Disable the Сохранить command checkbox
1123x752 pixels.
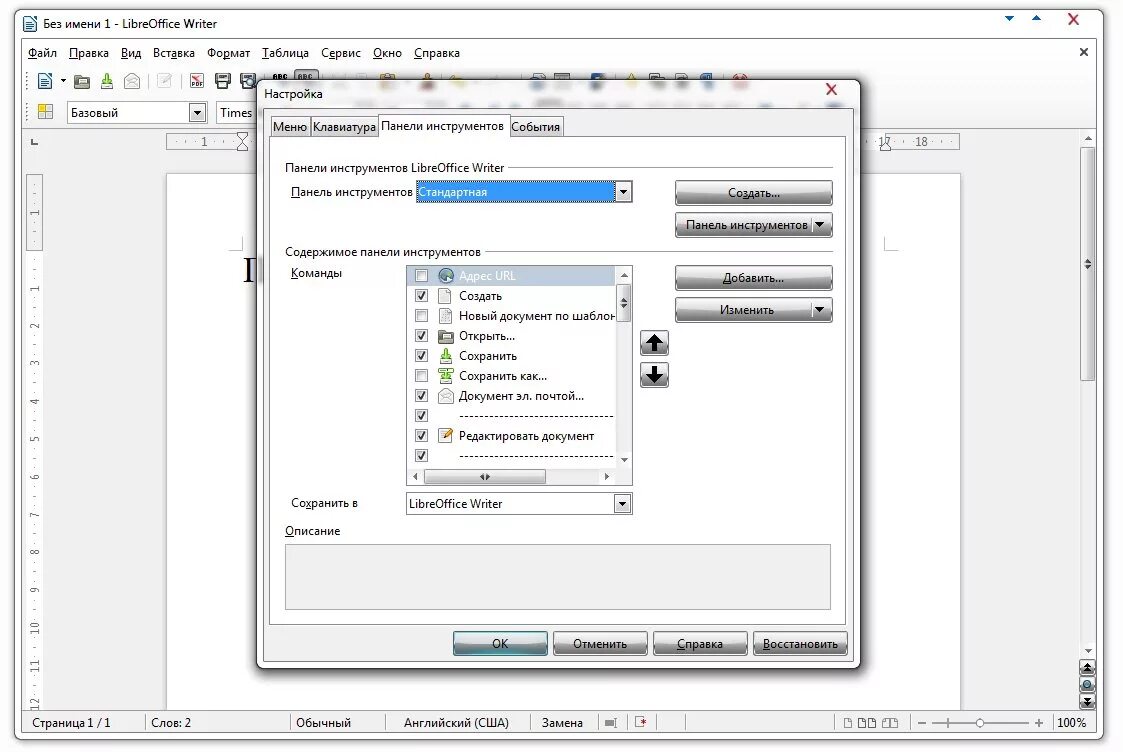[422, 355]
